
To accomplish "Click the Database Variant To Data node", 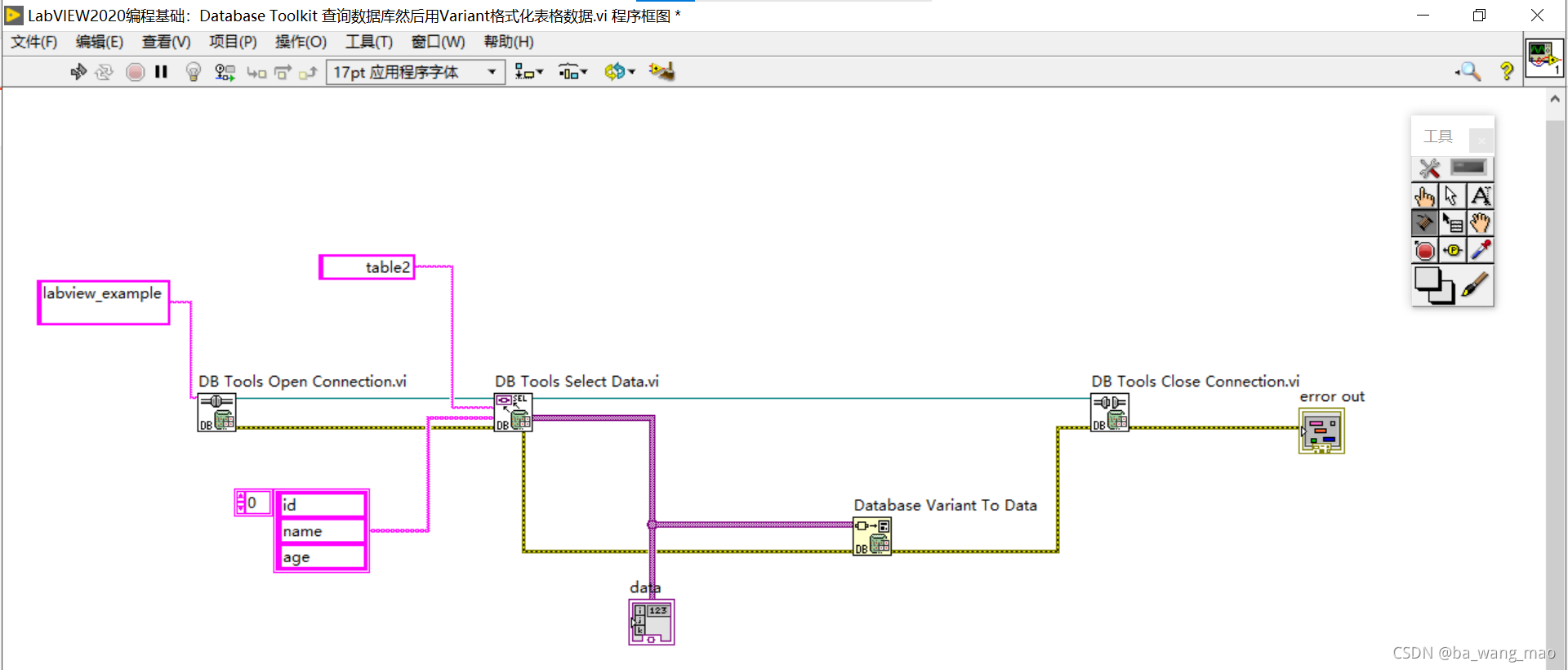I will [x=872, y=537].
